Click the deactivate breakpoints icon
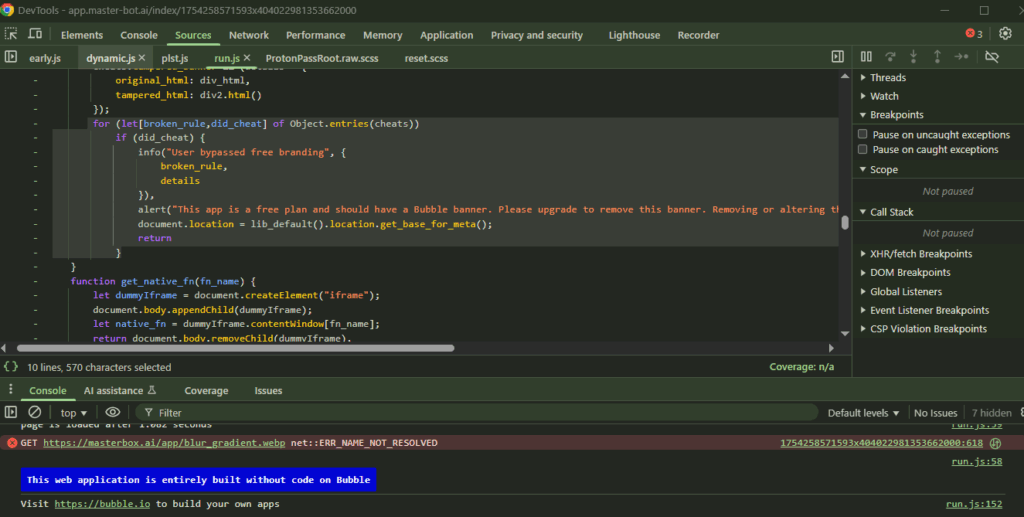1024x517 pixels. 991,57
